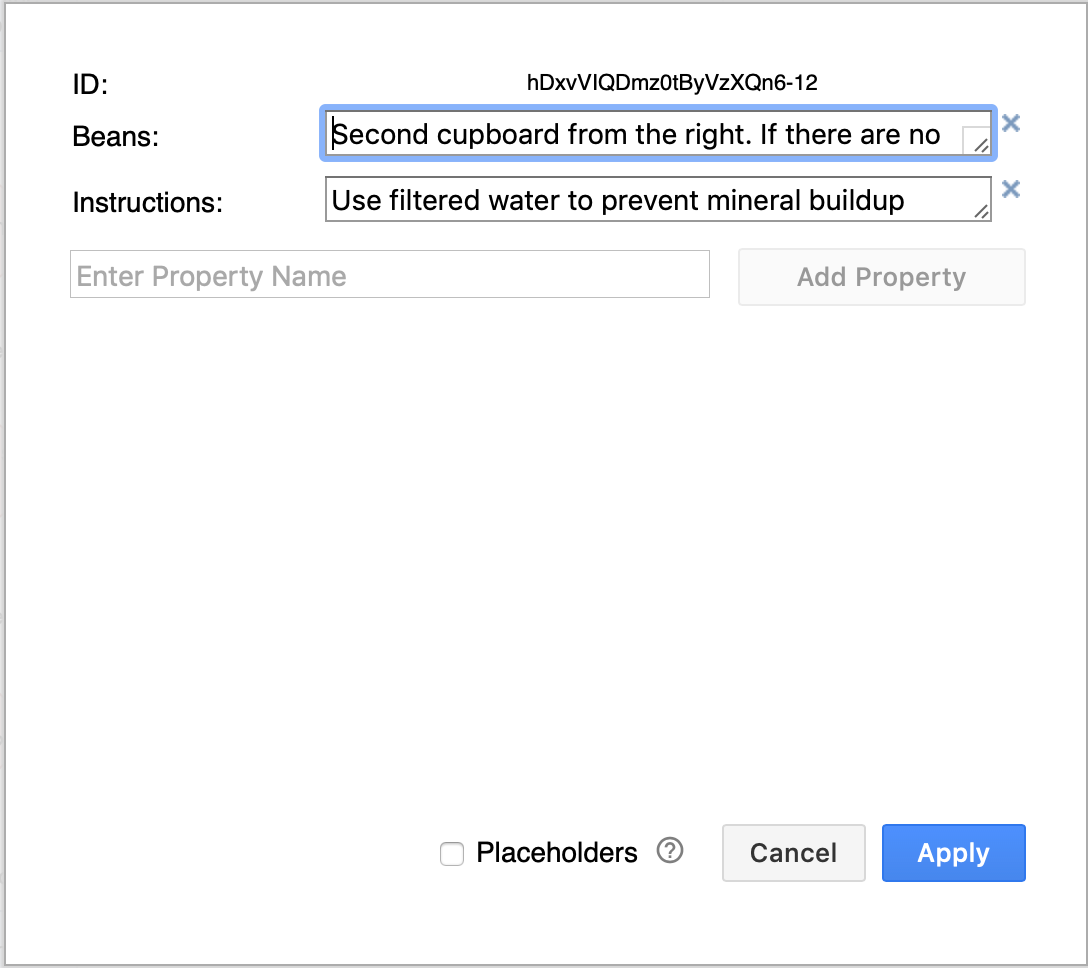Click the ID value hDxvVIQDmz0tByVzXQn6-12

tap(672, 83)
